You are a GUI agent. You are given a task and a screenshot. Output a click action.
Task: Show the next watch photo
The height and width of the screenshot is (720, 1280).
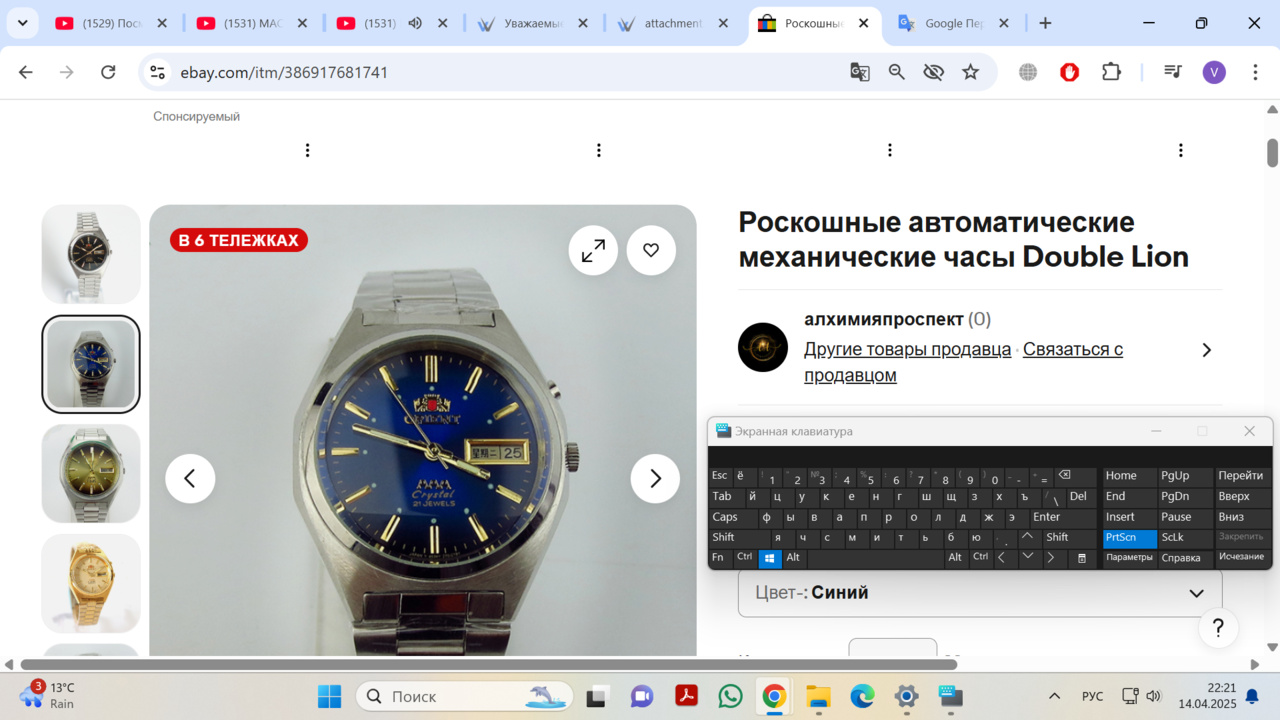pos(655,479)
